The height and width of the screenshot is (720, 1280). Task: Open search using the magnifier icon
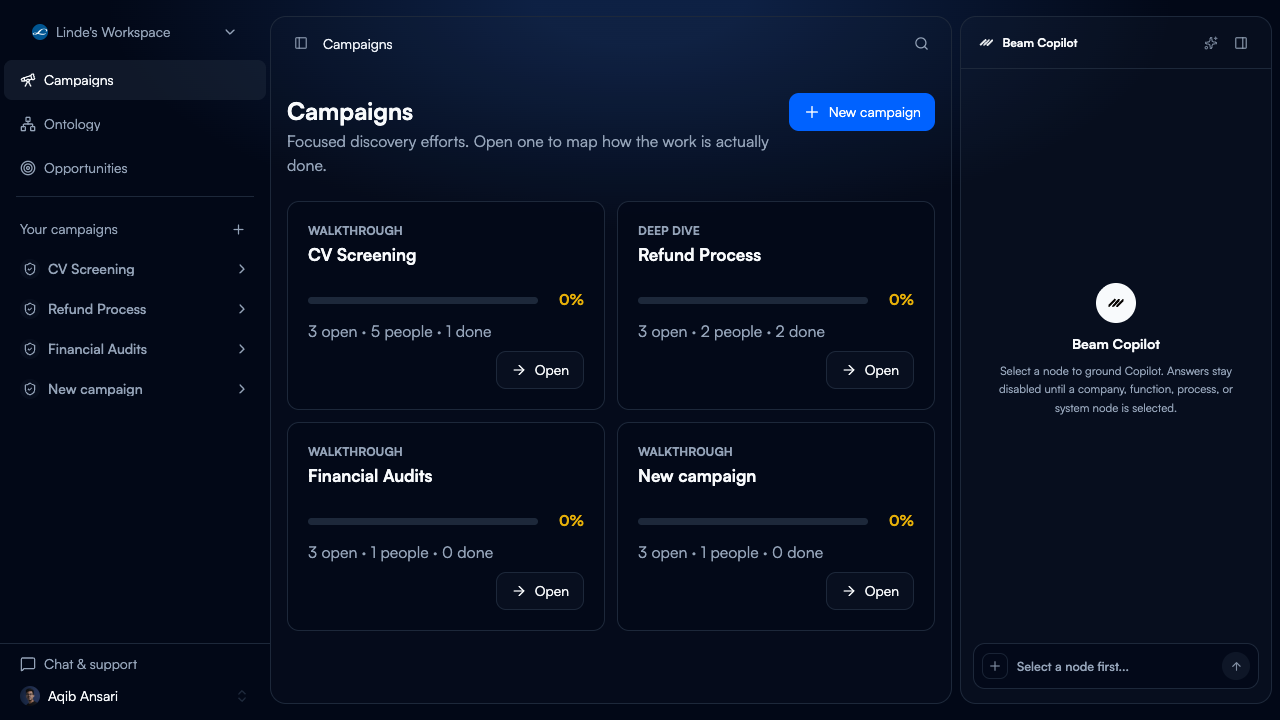coord(921,43)
